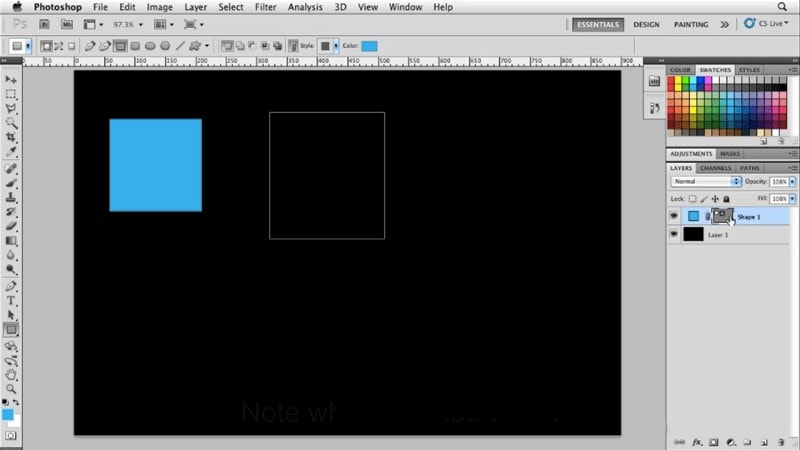800x450 pixels.
Task: Open the blend mode Normal dropdown
Action: click(x=706, y=182)
